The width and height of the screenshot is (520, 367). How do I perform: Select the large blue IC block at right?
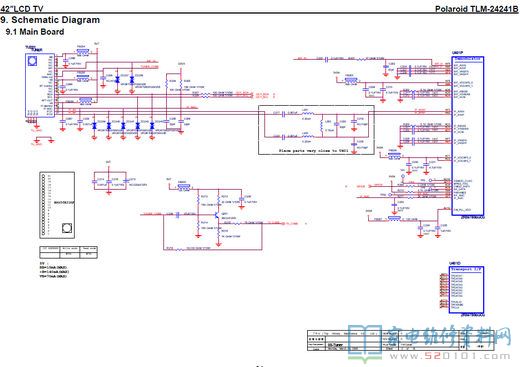(x=467, y=136)
